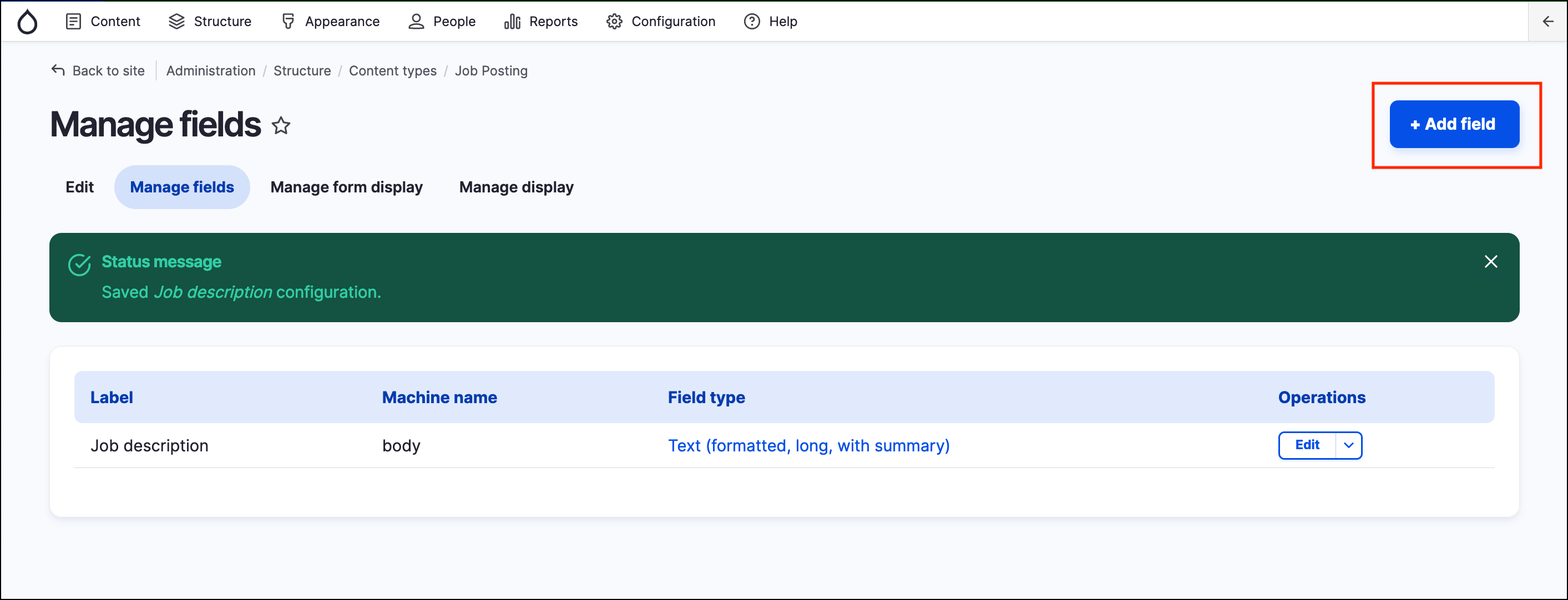The height and width of the screenshot is (600, 1568).
Task: Navigate to Content types breadcrumb
Action: (393, 70)
